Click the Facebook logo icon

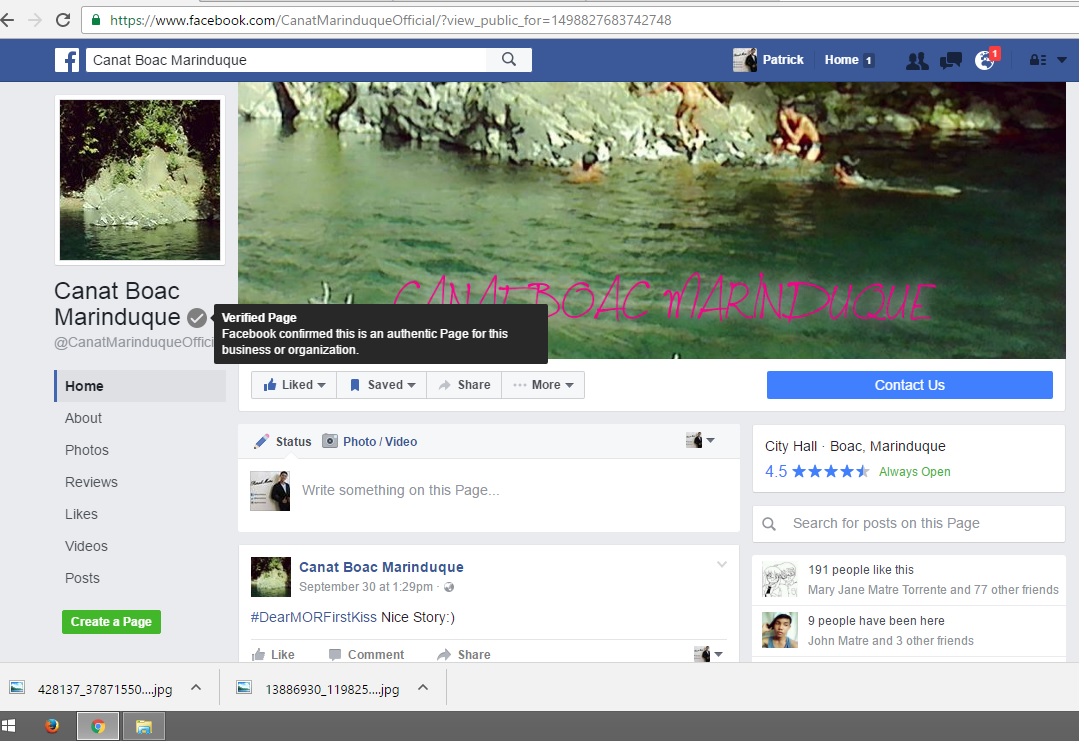point(67,60)
